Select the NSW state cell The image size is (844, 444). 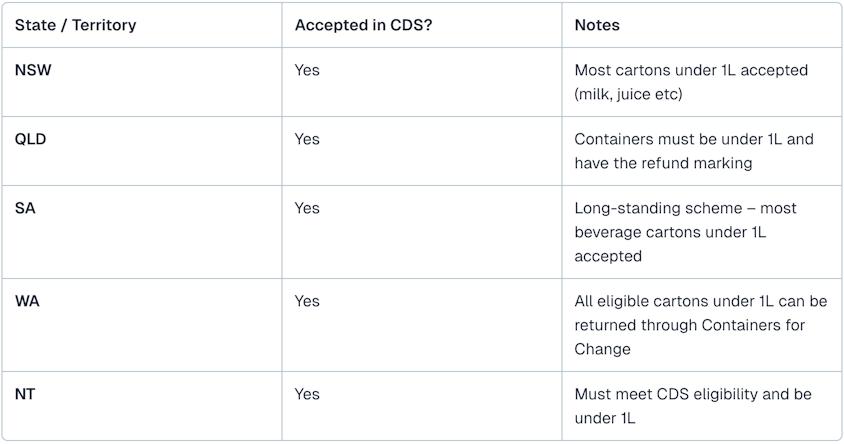coord(33,71)
